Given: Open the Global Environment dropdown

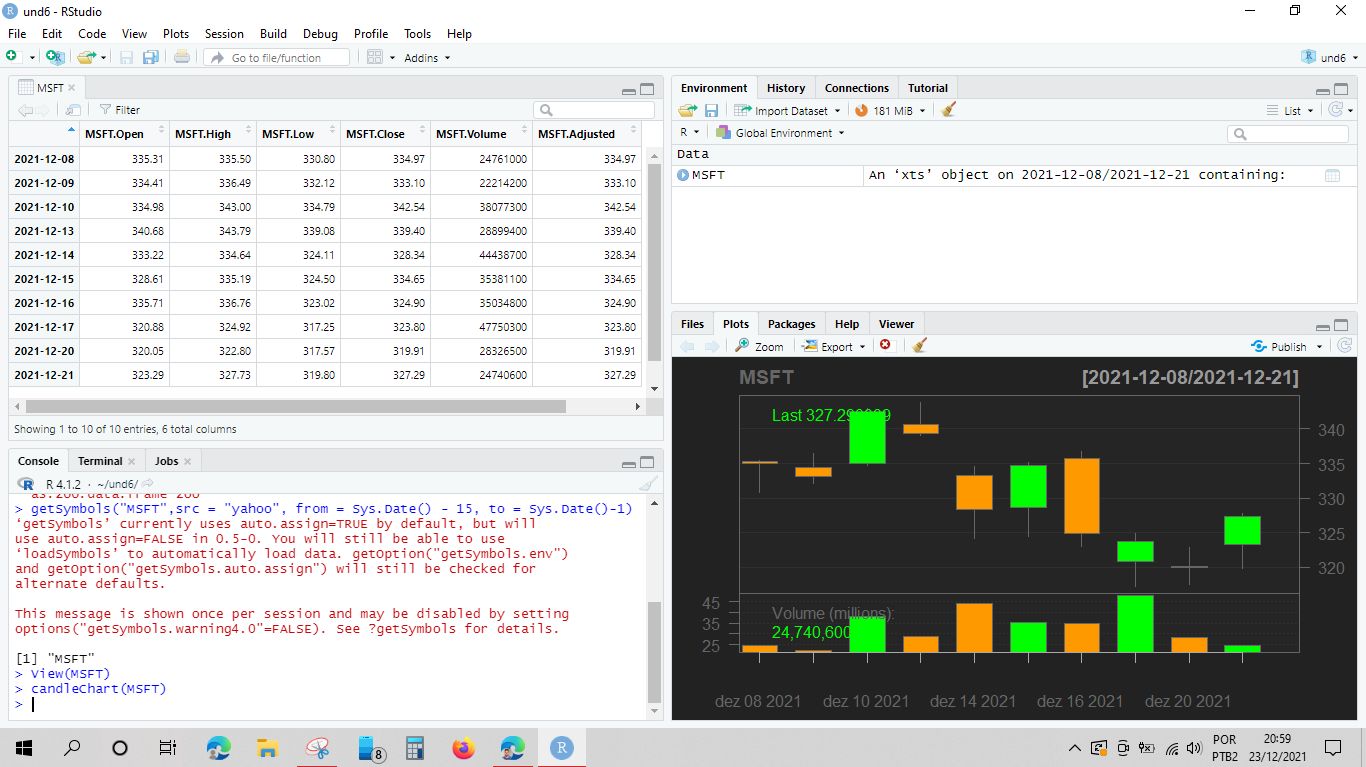Looking at the screenshot, I should [x=780, y=133].
